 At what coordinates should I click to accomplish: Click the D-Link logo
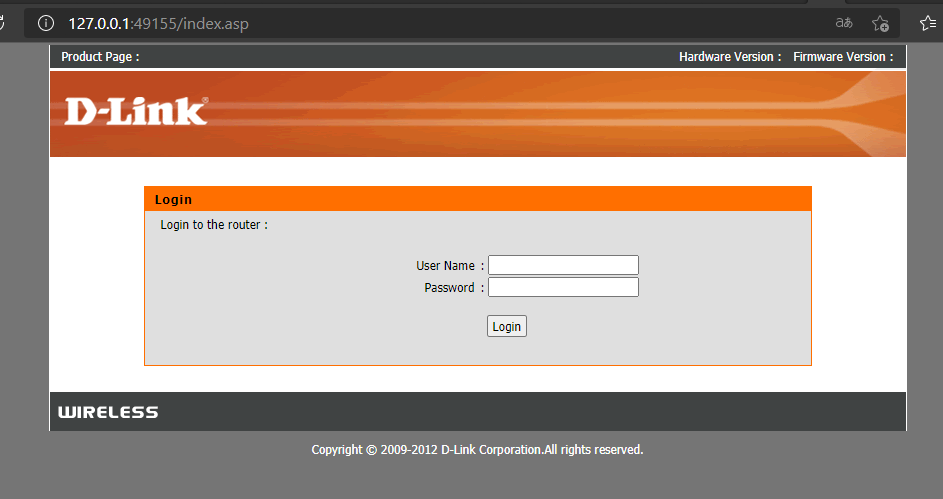[x=136, y=111]
